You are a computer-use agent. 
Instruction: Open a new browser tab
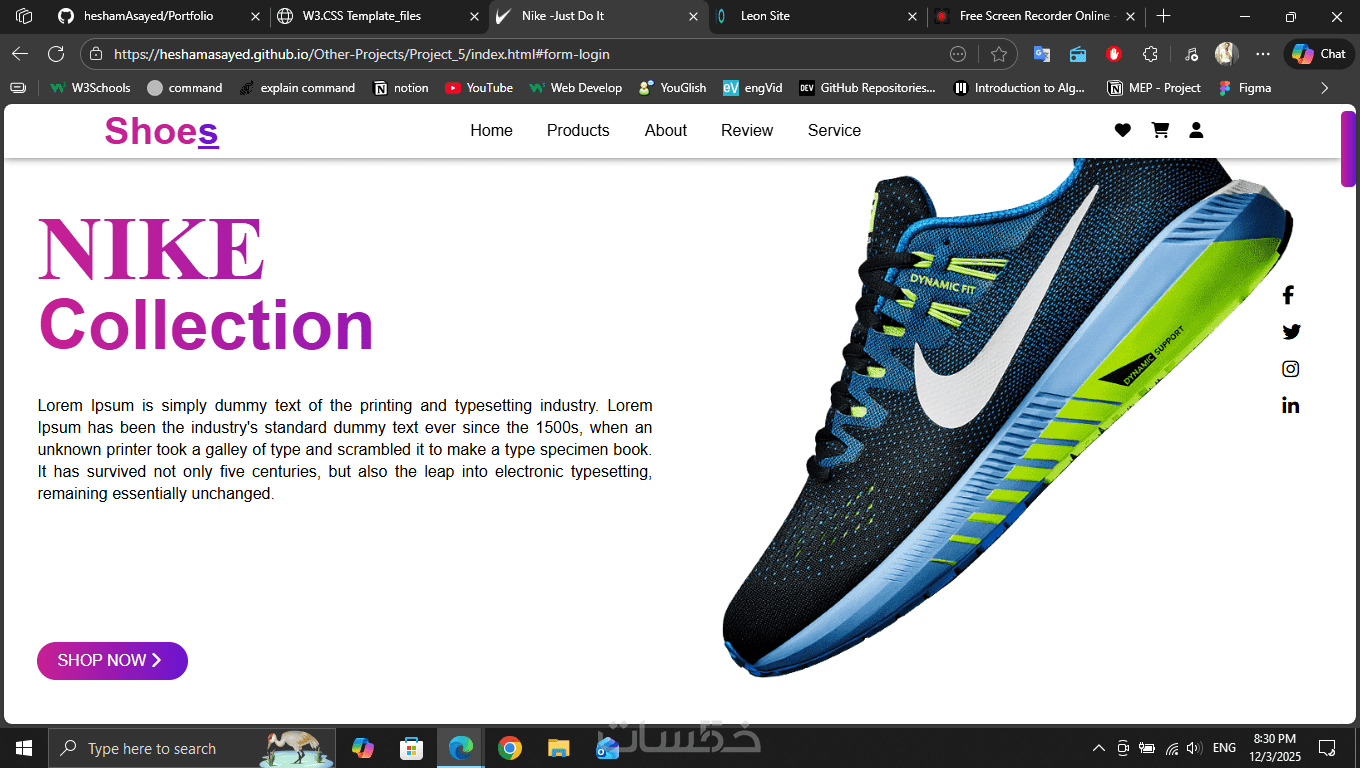[x=1163, y=16]
